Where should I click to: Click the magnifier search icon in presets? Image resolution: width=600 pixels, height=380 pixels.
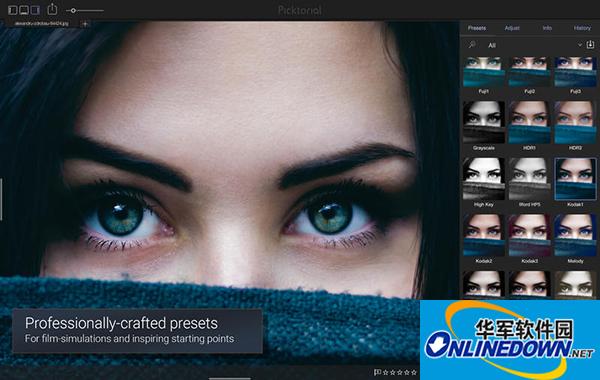pyautogui.click(x=472, y=45)
